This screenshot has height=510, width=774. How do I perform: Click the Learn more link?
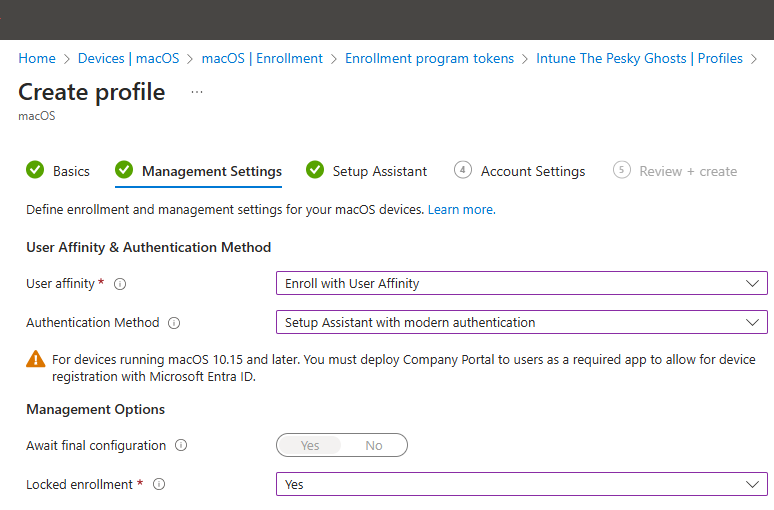460,210
